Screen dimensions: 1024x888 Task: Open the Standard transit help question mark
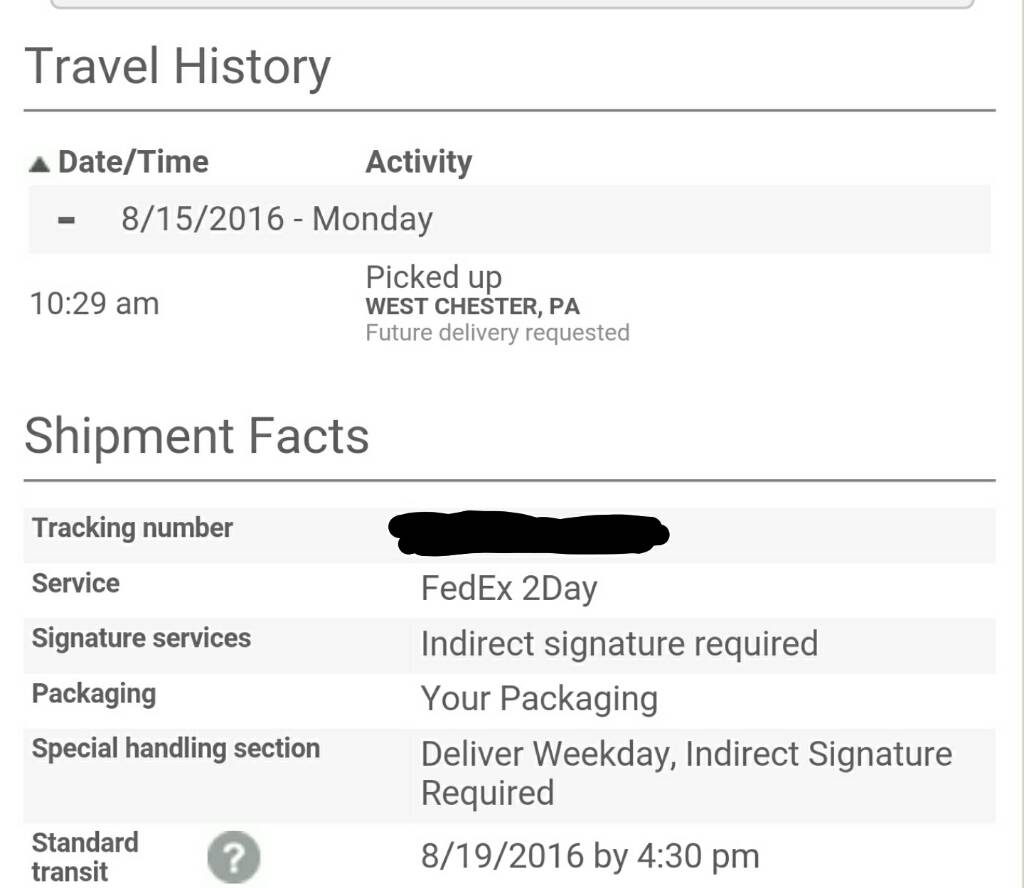click(x=234, y=857)
